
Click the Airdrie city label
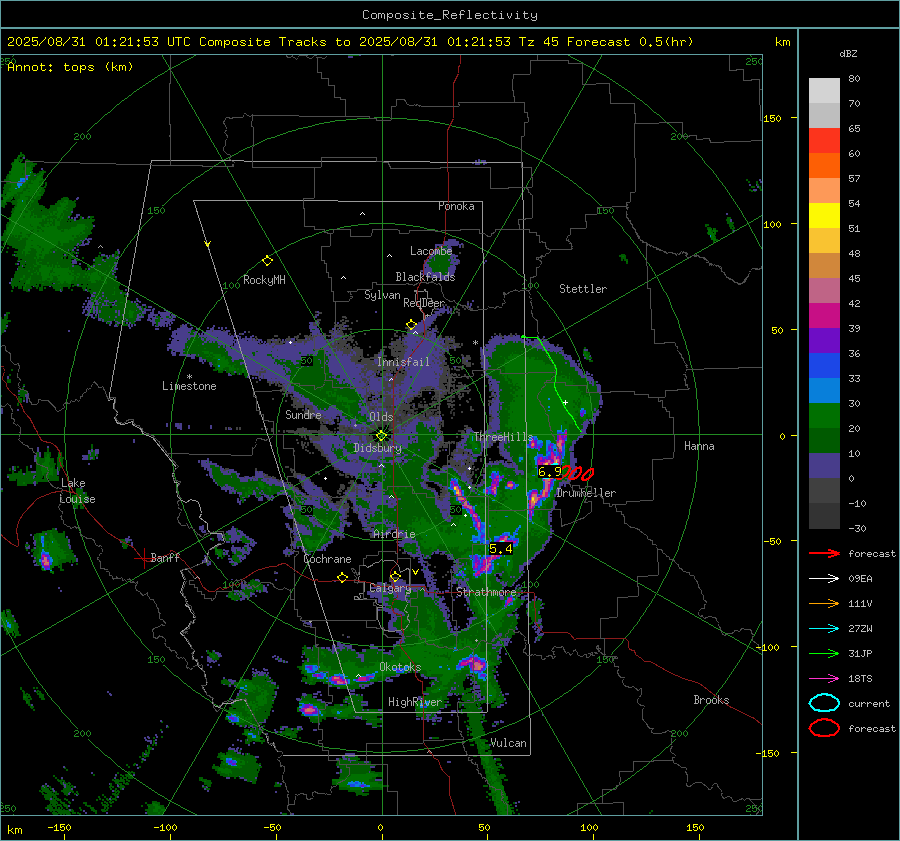pyautogui.click(x=394, y=534)
